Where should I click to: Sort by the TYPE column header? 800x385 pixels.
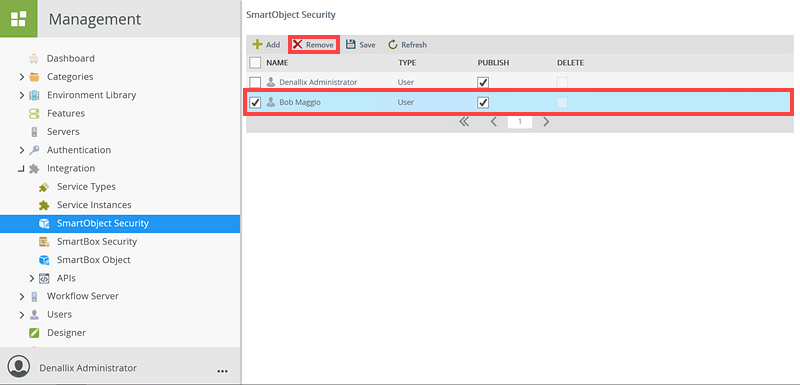point(407,63)
